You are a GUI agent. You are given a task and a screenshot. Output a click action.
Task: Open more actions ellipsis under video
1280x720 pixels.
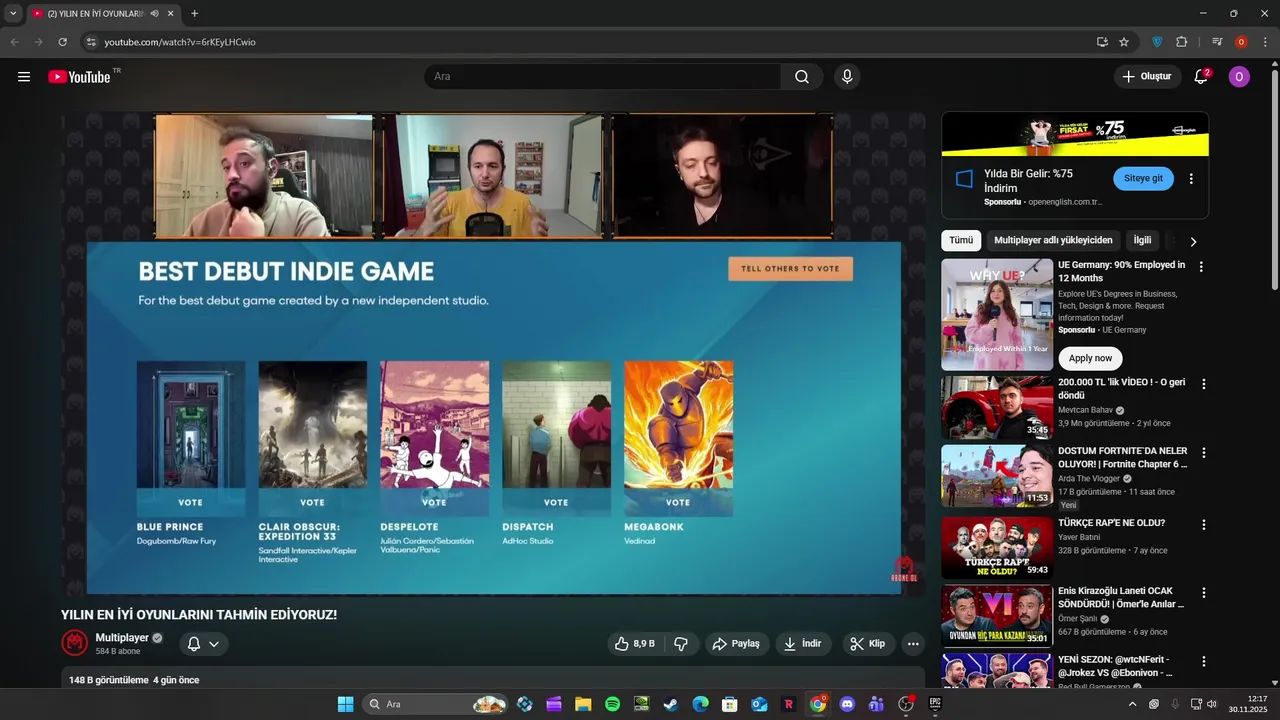912,644
